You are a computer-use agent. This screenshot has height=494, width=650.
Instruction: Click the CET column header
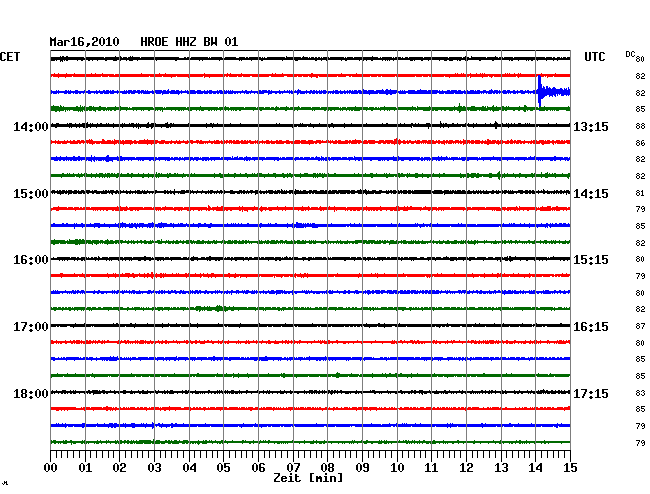(x=10, y=57)
